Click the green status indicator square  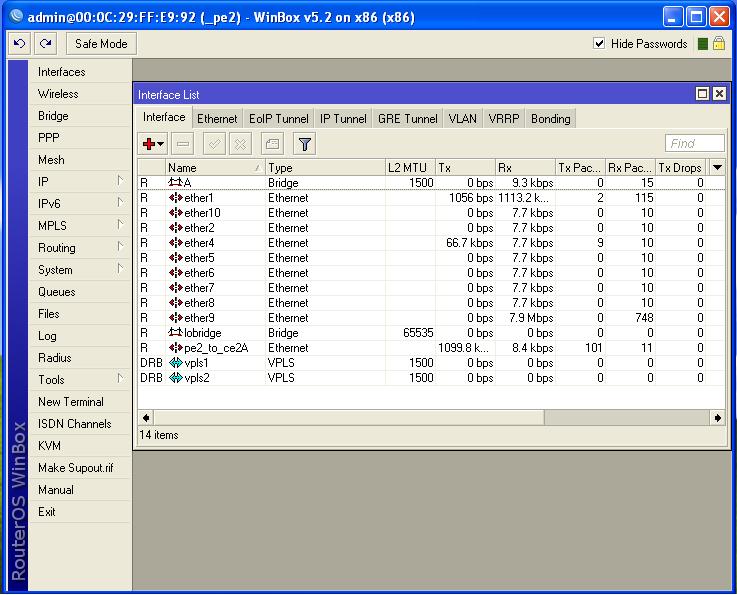tap(703, 44)
